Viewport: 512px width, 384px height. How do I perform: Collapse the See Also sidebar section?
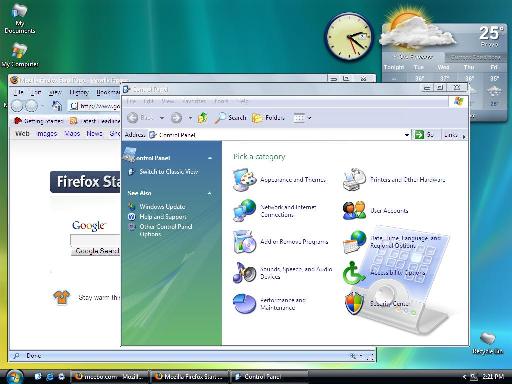210,193
